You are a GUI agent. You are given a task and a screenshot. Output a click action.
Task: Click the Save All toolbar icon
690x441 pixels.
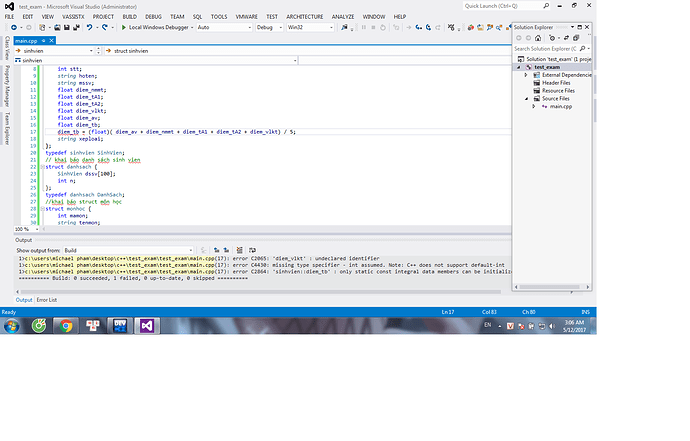click(x=76, y=27)
